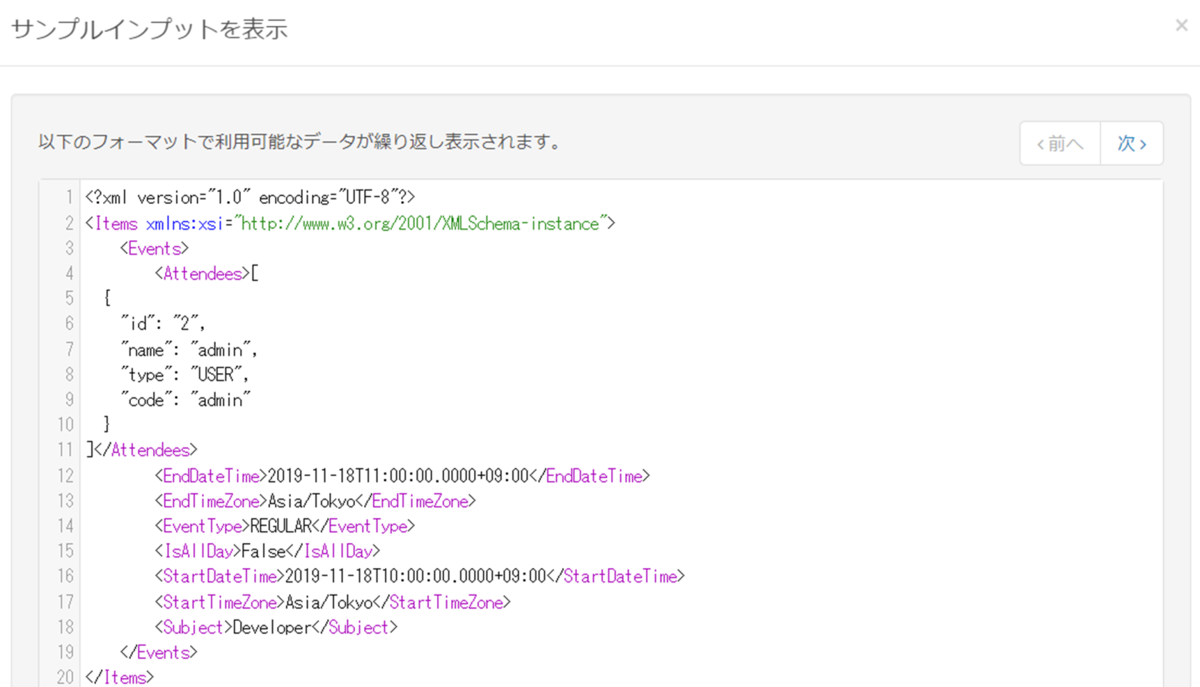Click the Attendees opening tag
This screenshot has height=687, width=1200.
tap(201, 273)
